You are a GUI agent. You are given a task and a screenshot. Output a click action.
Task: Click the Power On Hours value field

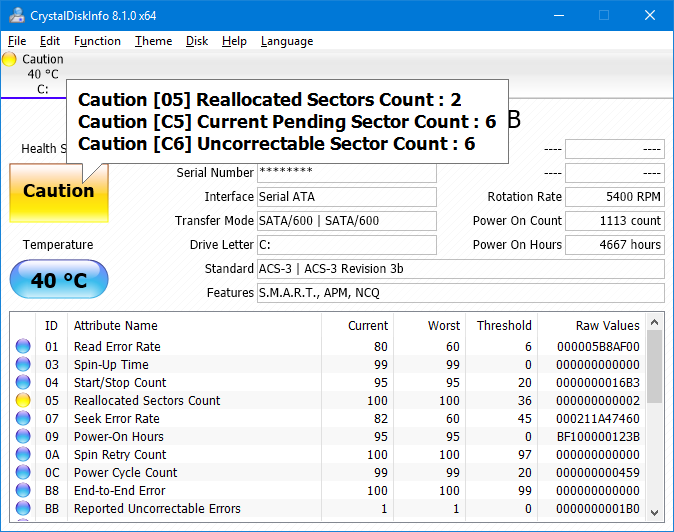point(614,245)
